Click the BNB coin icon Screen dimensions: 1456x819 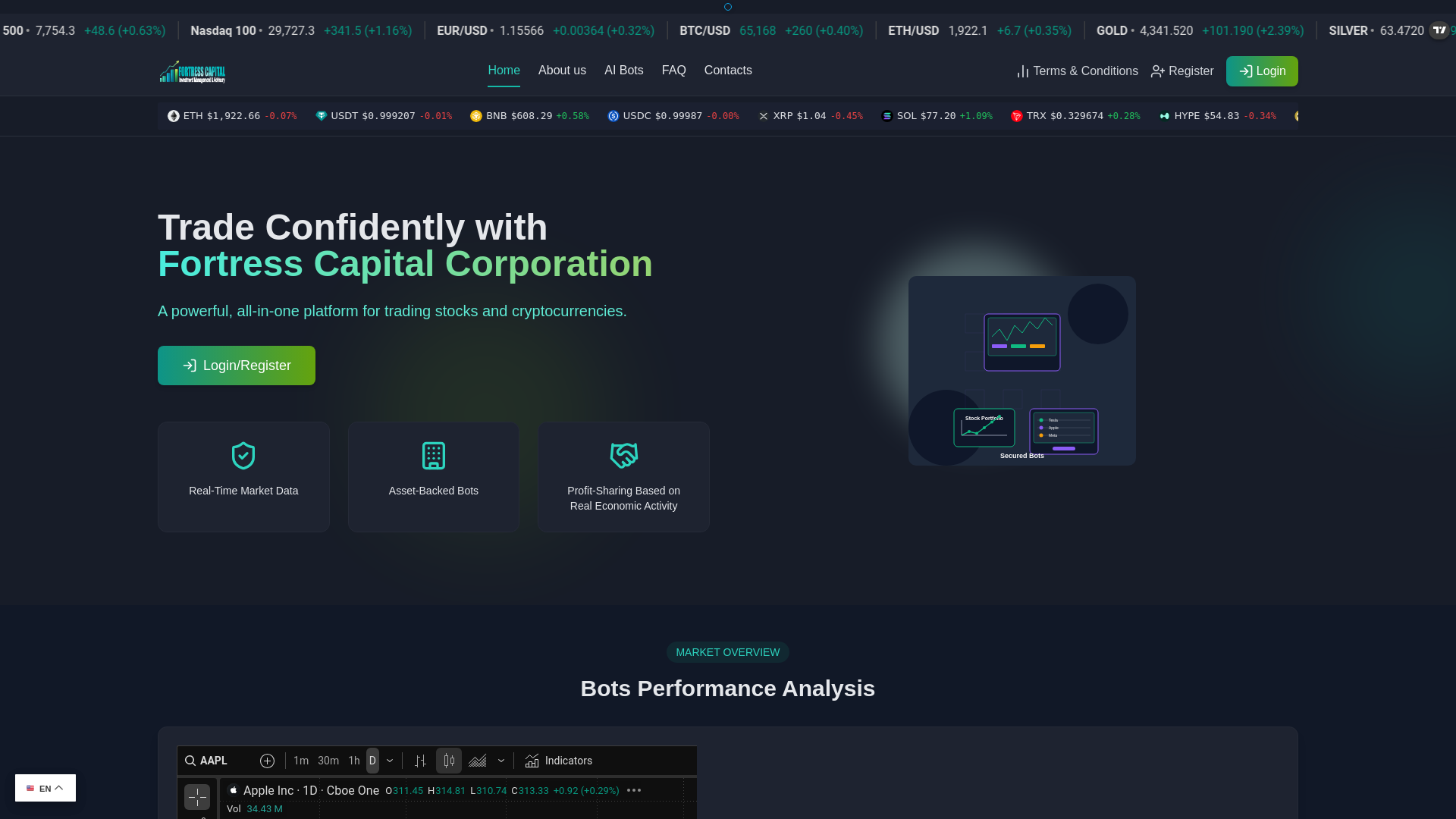(476, 116)
